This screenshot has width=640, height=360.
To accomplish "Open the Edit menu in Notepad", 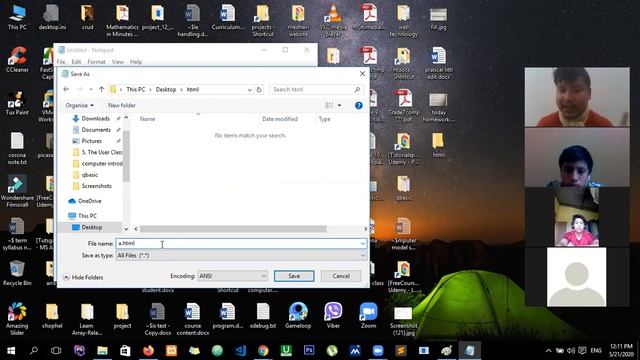I will point(76,62).
